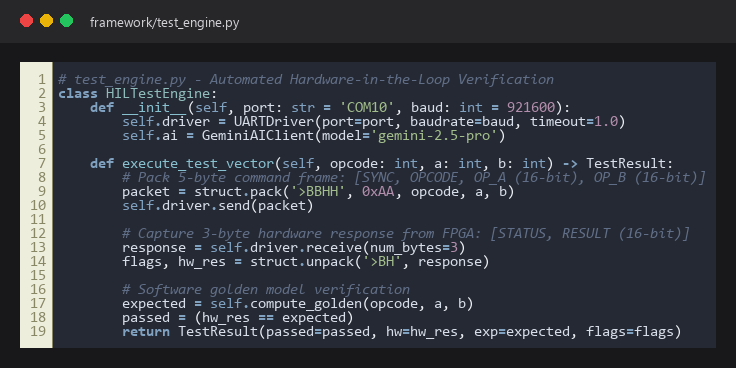Screen dimensions: 736x368
Task: Click the Capture 3-byte hardware response comment
Action: (406, 233)
